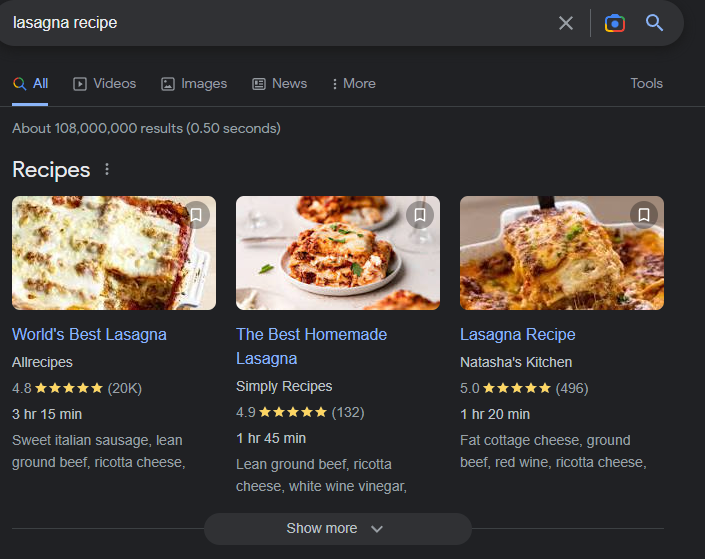Open the Recipes section three-dot menu
The image size is (705, 559).
click(x=107, y=169)
